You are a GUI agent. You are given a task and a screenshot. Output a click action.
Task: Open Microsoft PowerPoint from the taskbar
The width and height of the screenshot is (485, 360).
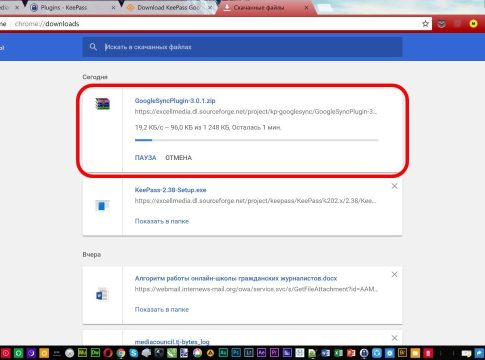pyautogui.click(x=351, y=353)
